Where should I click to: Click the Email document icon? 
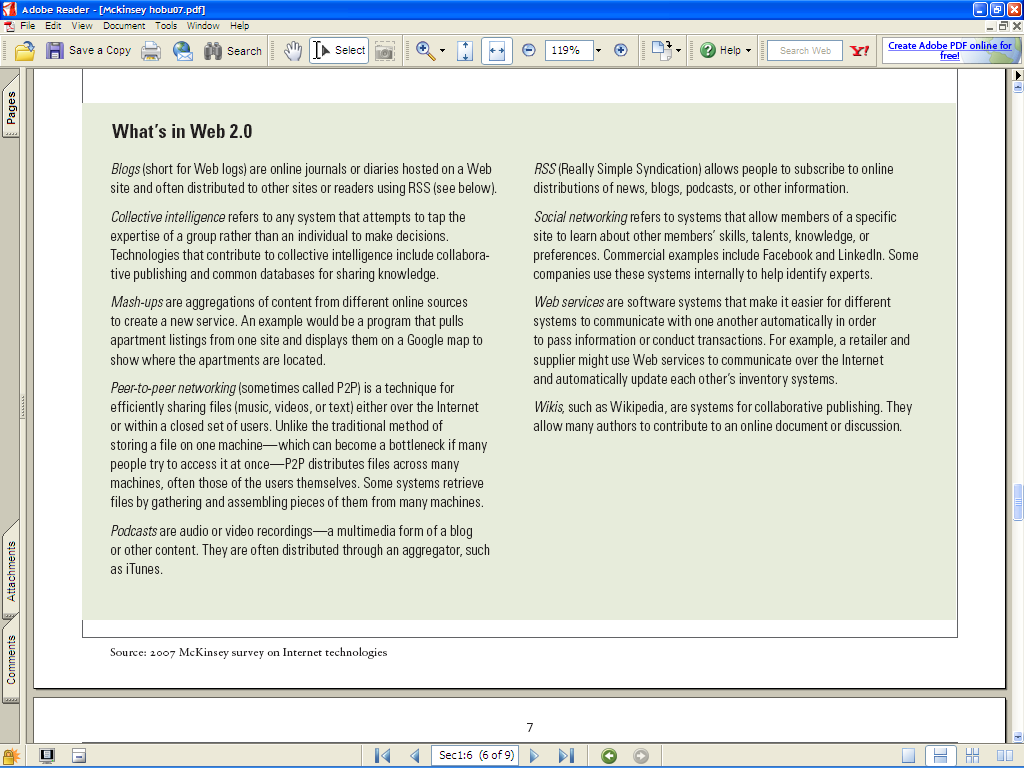click(183, 50)
